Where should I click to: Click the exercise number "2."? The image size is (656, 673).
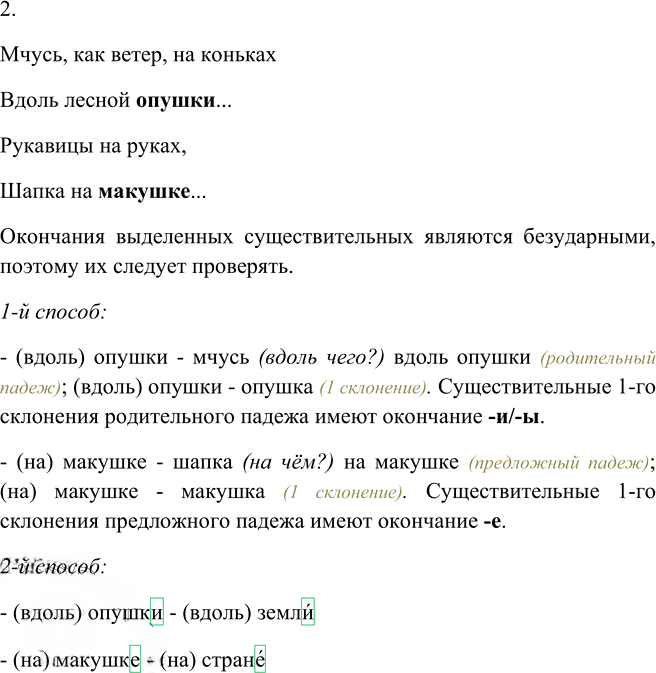pyautogui.click(x=8, y=9)
